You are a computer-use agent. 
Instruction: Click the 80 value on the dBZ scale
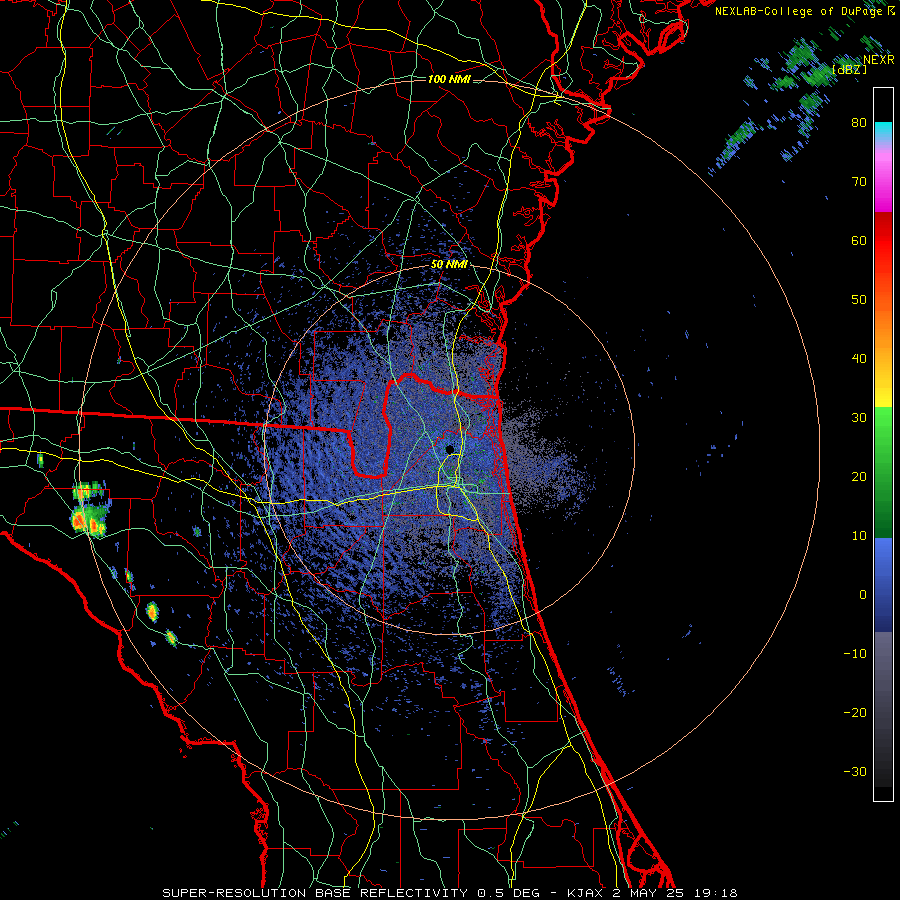pyautogui.click(x=859, y=122)
